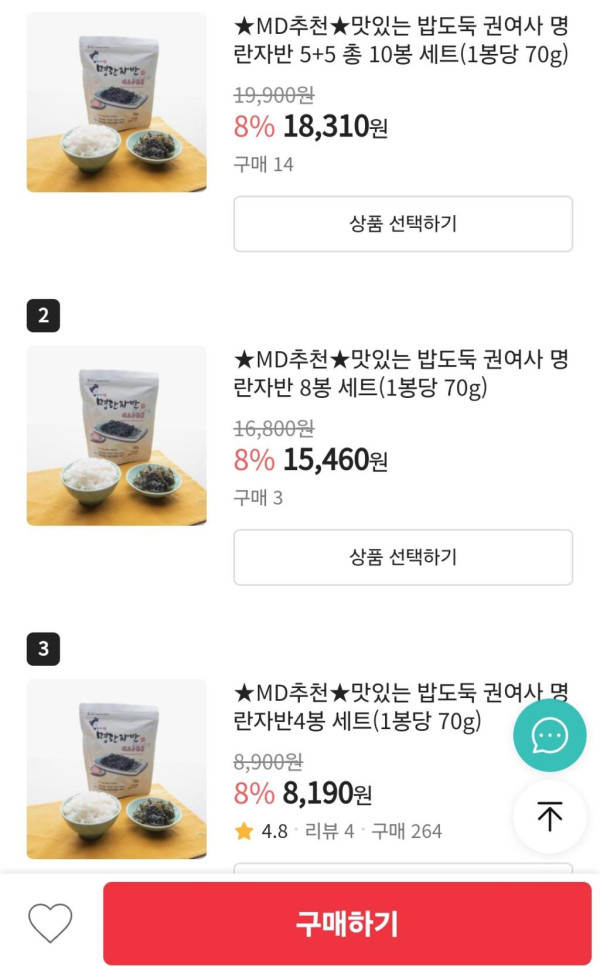This screenshot has height=967, width=600.
Task: Tap the scroll-to-top arrow icon
Action: (549, 816)
